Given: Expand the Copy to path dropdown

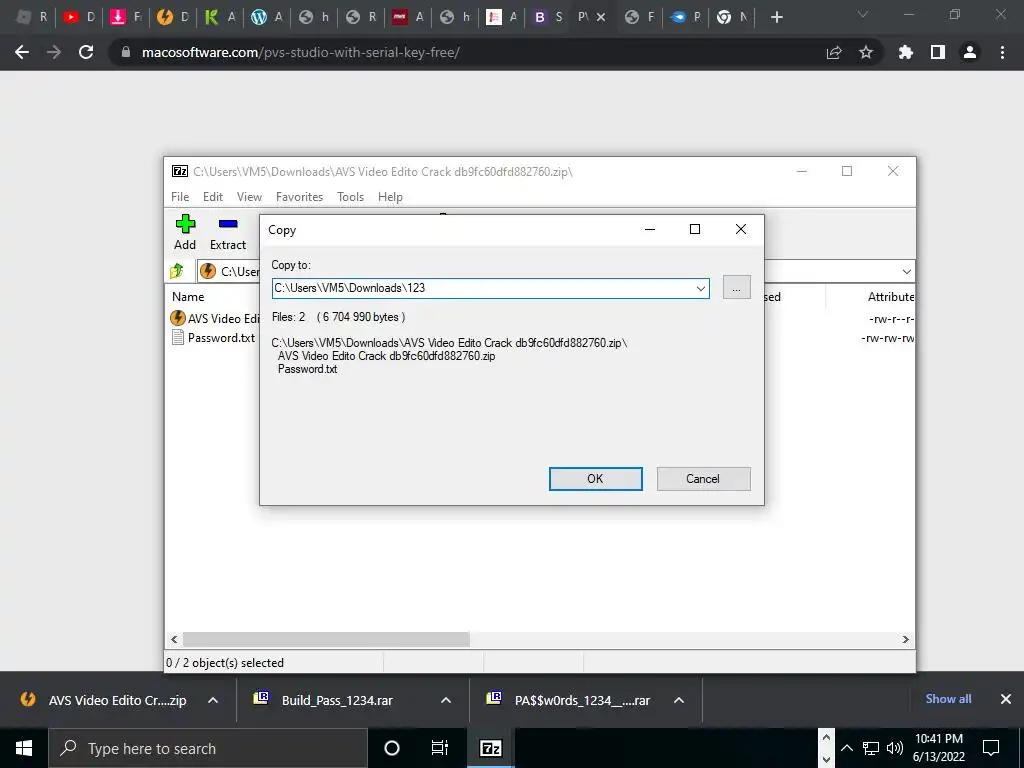Looking at the screenshot, I should 701,288.
